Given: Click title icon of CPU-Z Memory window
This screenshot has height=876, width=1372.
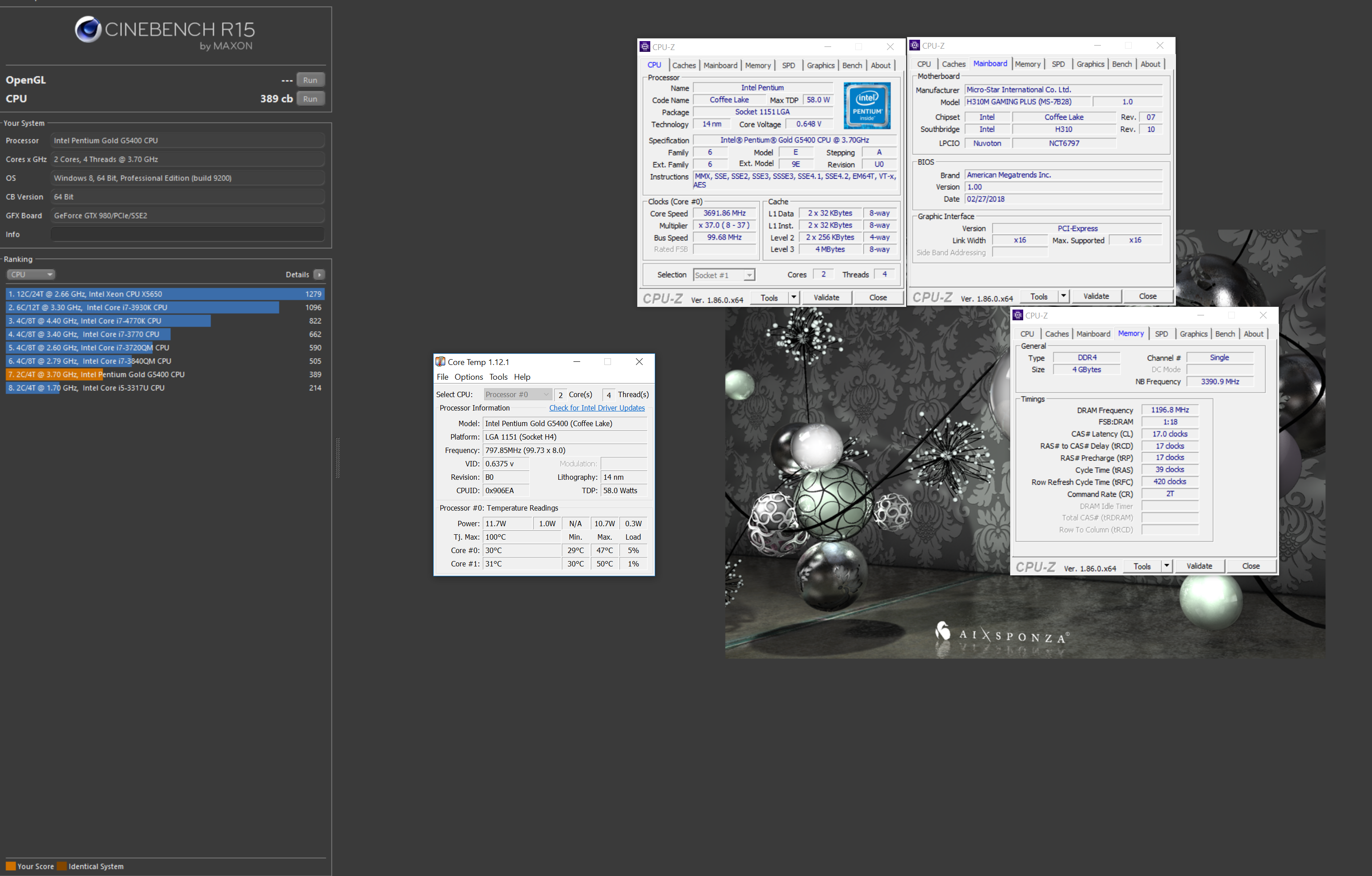Looking at the screenshot, I should click(1018, 315).
